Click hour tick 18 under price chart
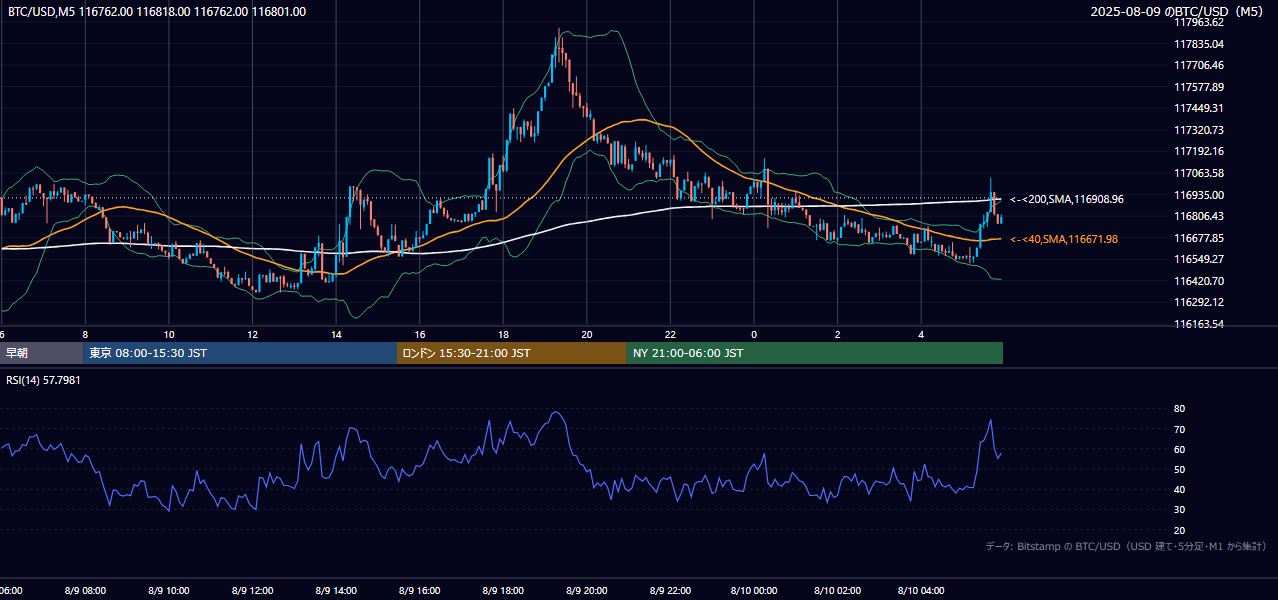 [503, 334]
